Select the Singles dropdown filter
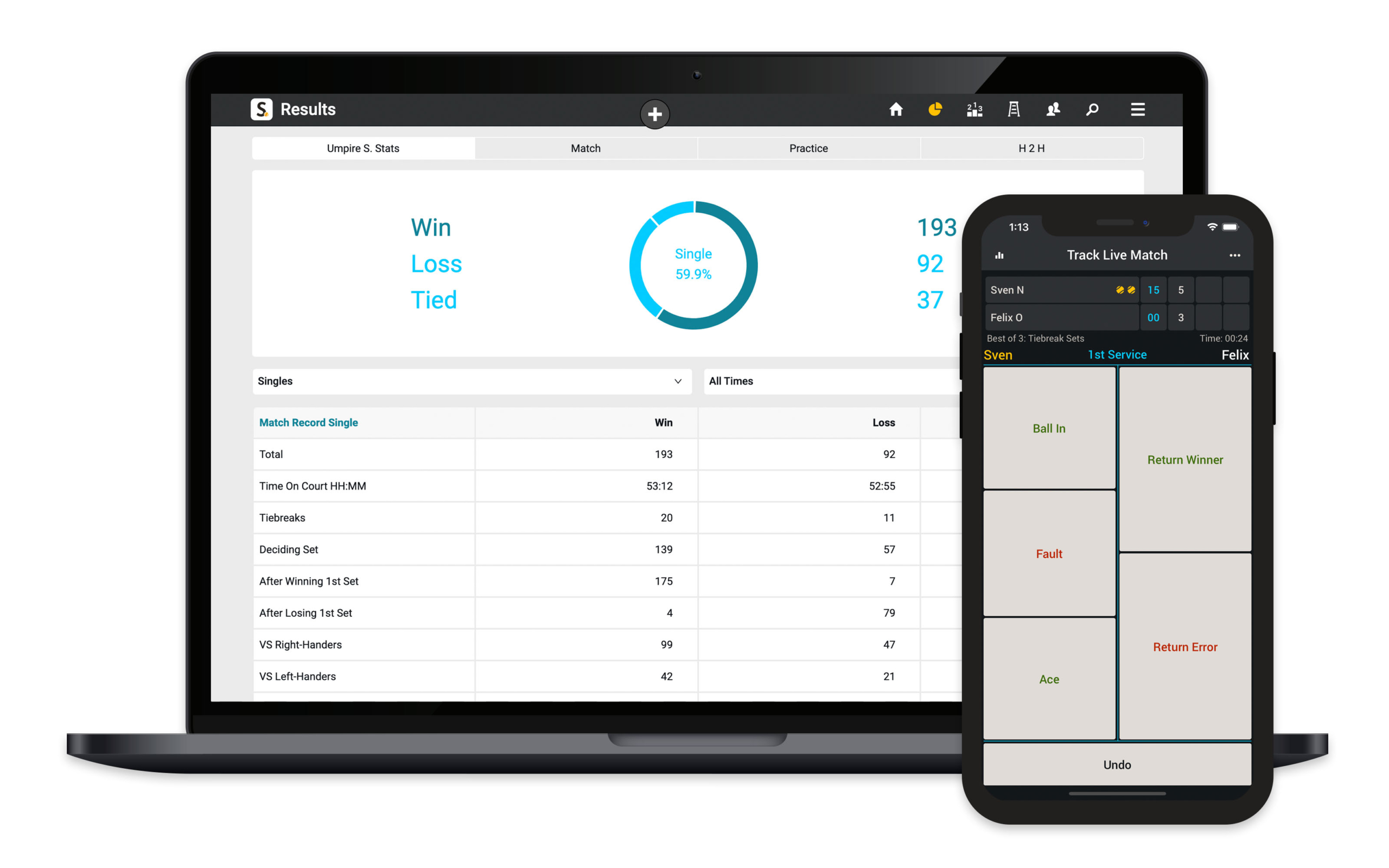 468,381
